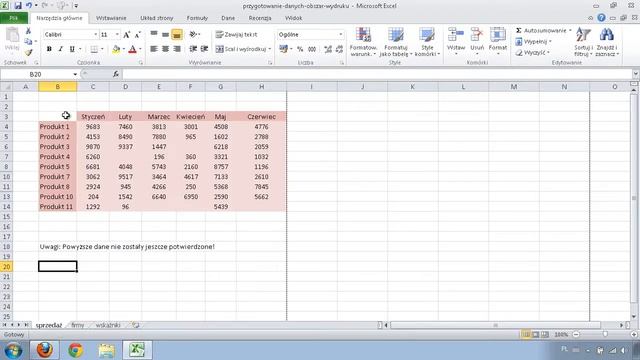Click the Percent style icon
The width and height of the screenshot is (640, 360).
pyautogui.click(x=300, y=49)
